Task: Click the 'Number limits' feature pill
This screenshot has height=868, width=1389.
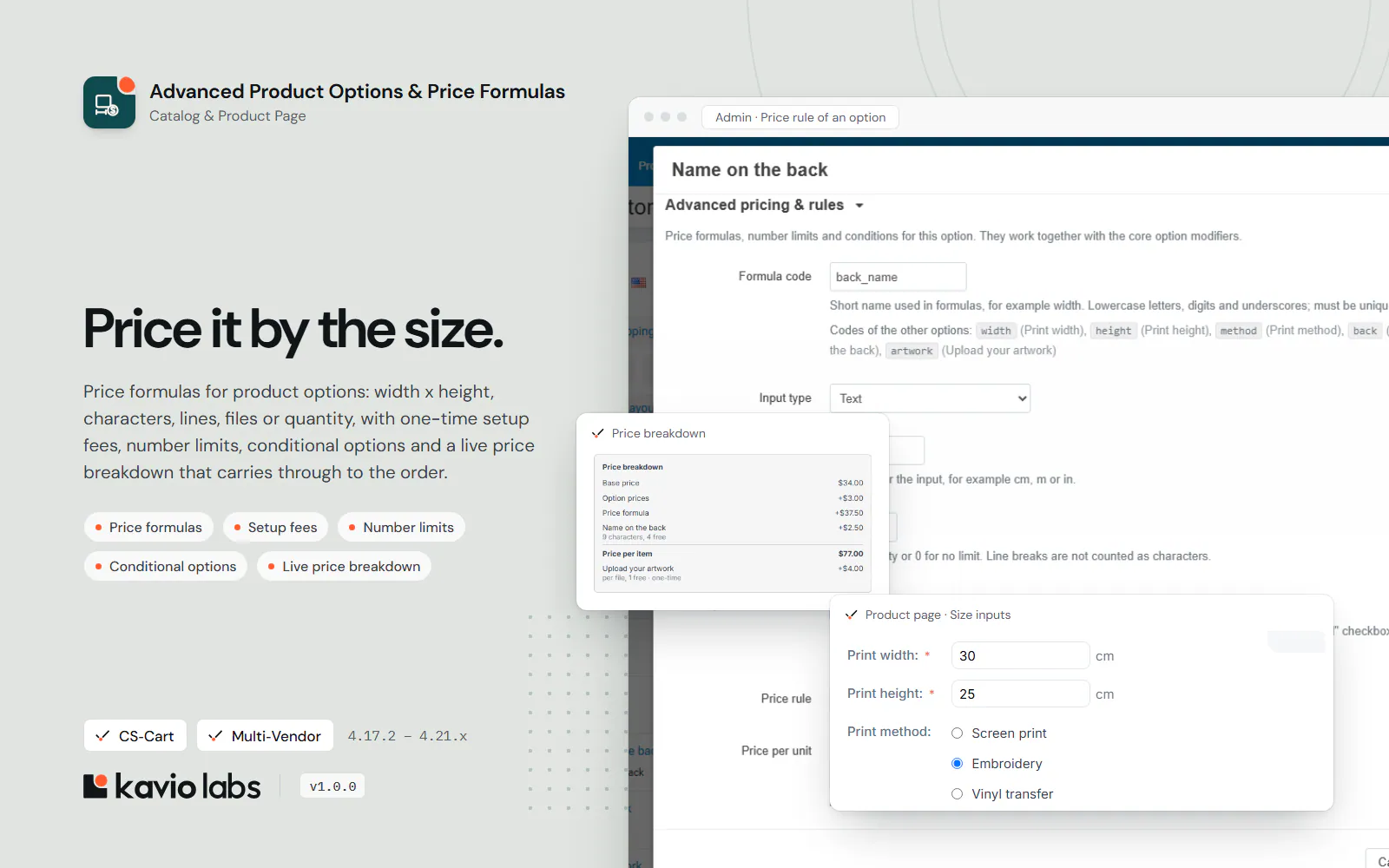Action: pyautogui.click(x=402, y=527)
